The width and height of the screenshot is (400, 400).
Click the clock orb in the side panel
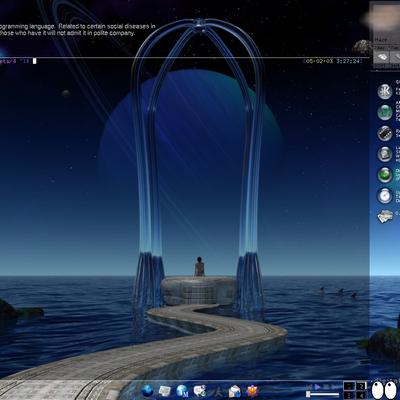click(x=385, y=195)
